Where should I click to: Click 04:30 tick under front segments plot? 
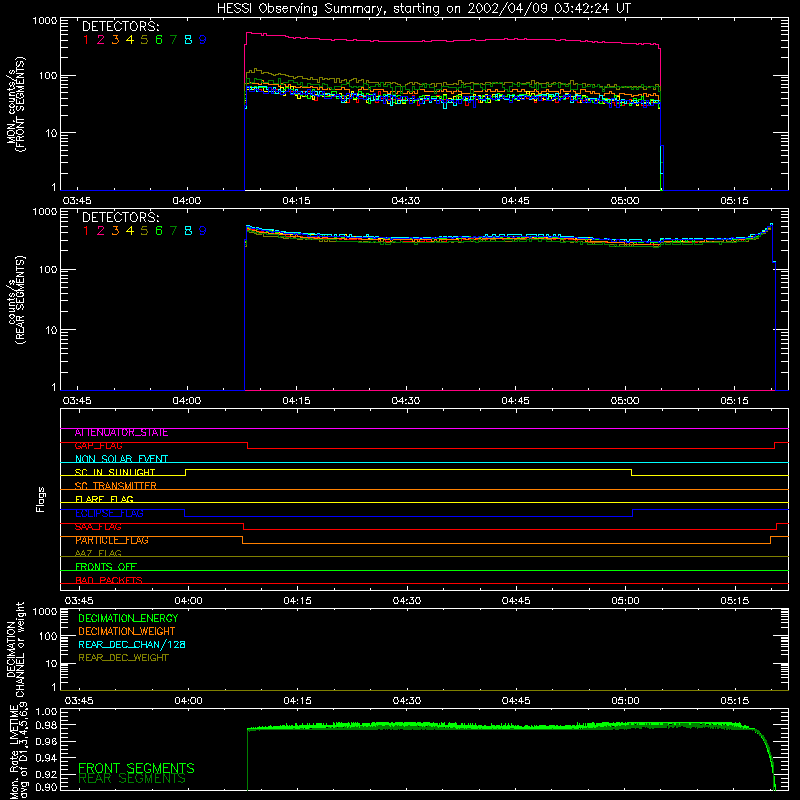(x=406, y=201)
